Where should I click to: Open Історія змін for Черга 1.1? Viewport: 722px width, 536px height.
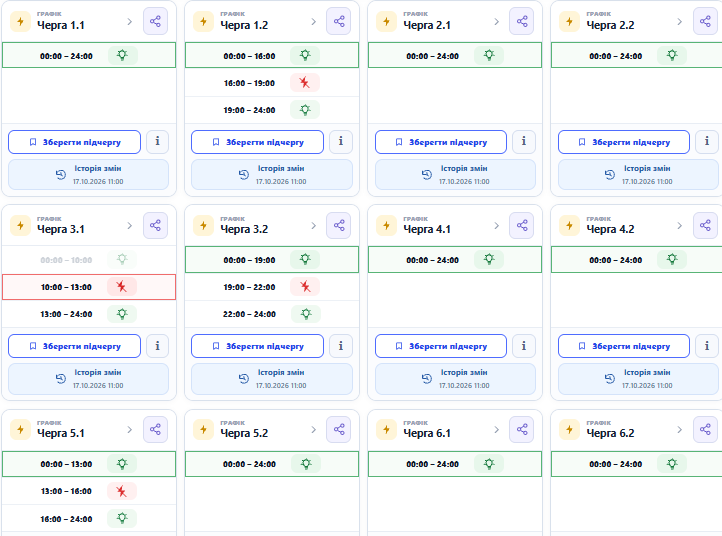pyautogui.click(x=88, y=175)
